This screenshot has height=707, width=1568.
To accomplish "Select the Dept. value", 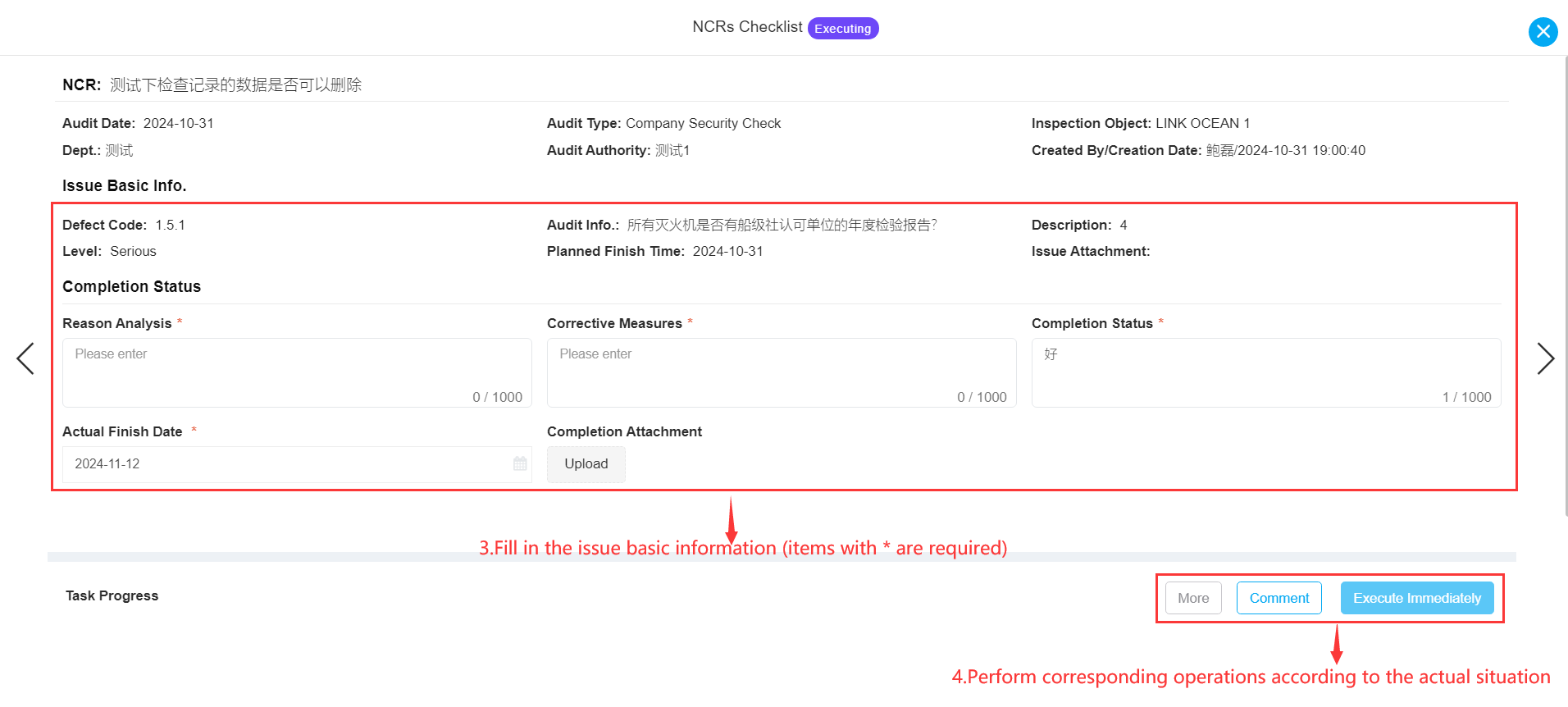I will [x=120, y=150].
